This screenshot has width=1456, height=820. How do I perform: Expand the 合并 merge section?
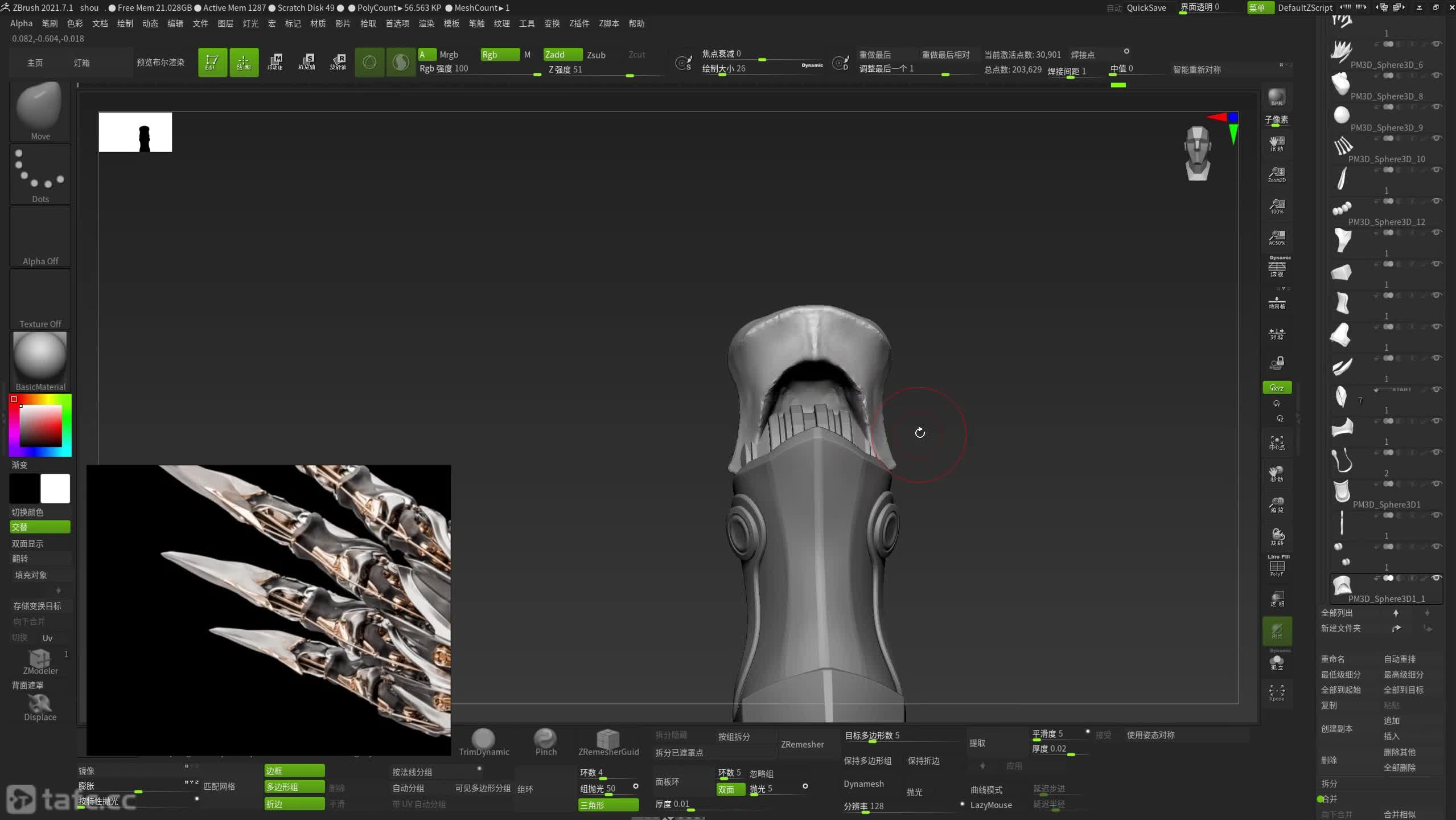[x=1329, y=799]
